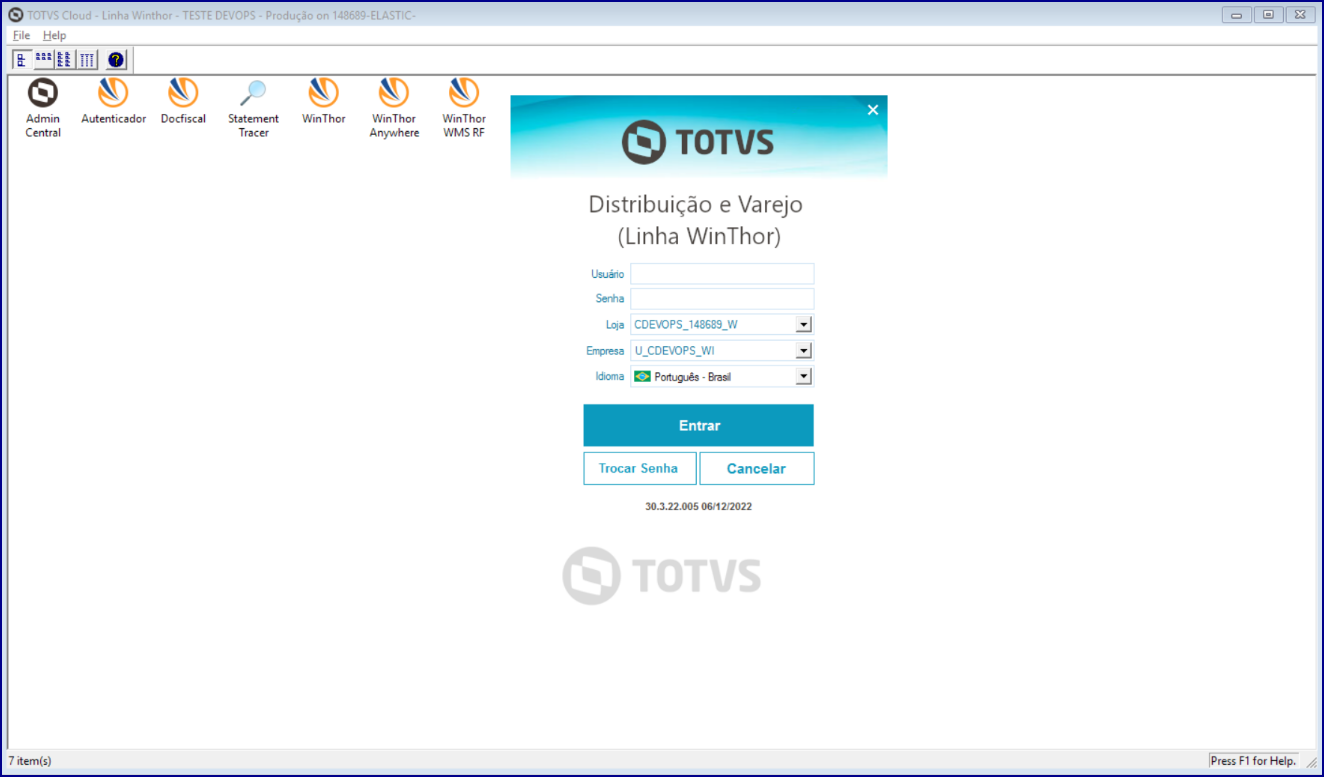Launch the Admin Central application icon
Image resolution: width=1324 pixels, height=777 pixels.
coord(43,108)
